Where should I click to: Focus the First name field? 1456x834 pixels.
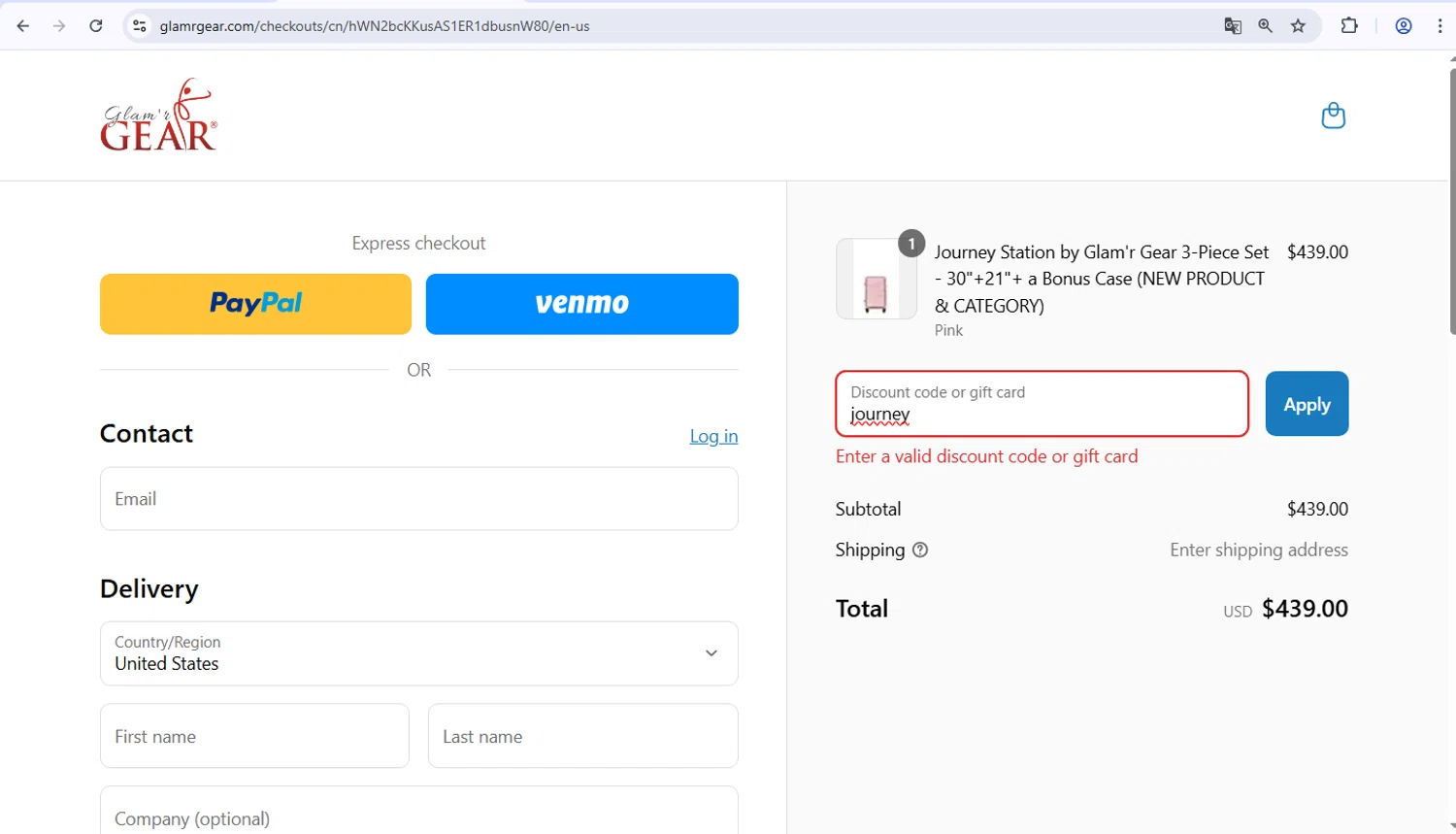click(254, 736)
